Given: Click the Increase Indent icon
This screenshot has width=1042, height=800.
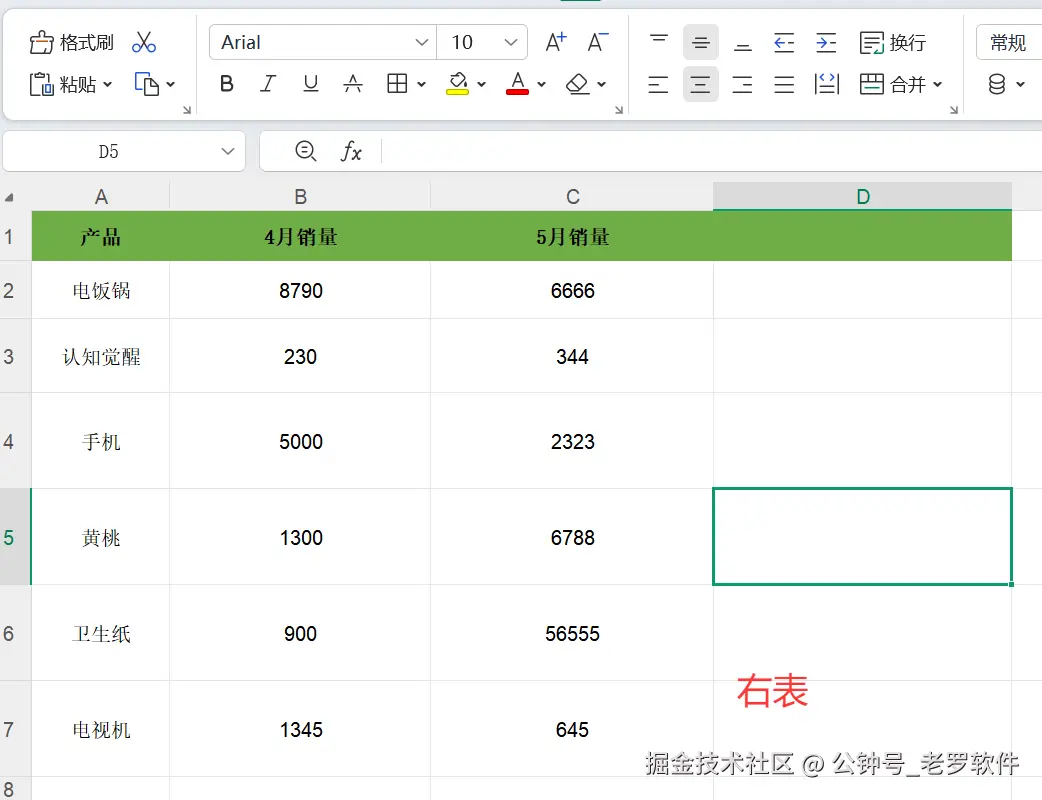Looking at the screenshot, I should pyautogui.click(x=827, y=43).
